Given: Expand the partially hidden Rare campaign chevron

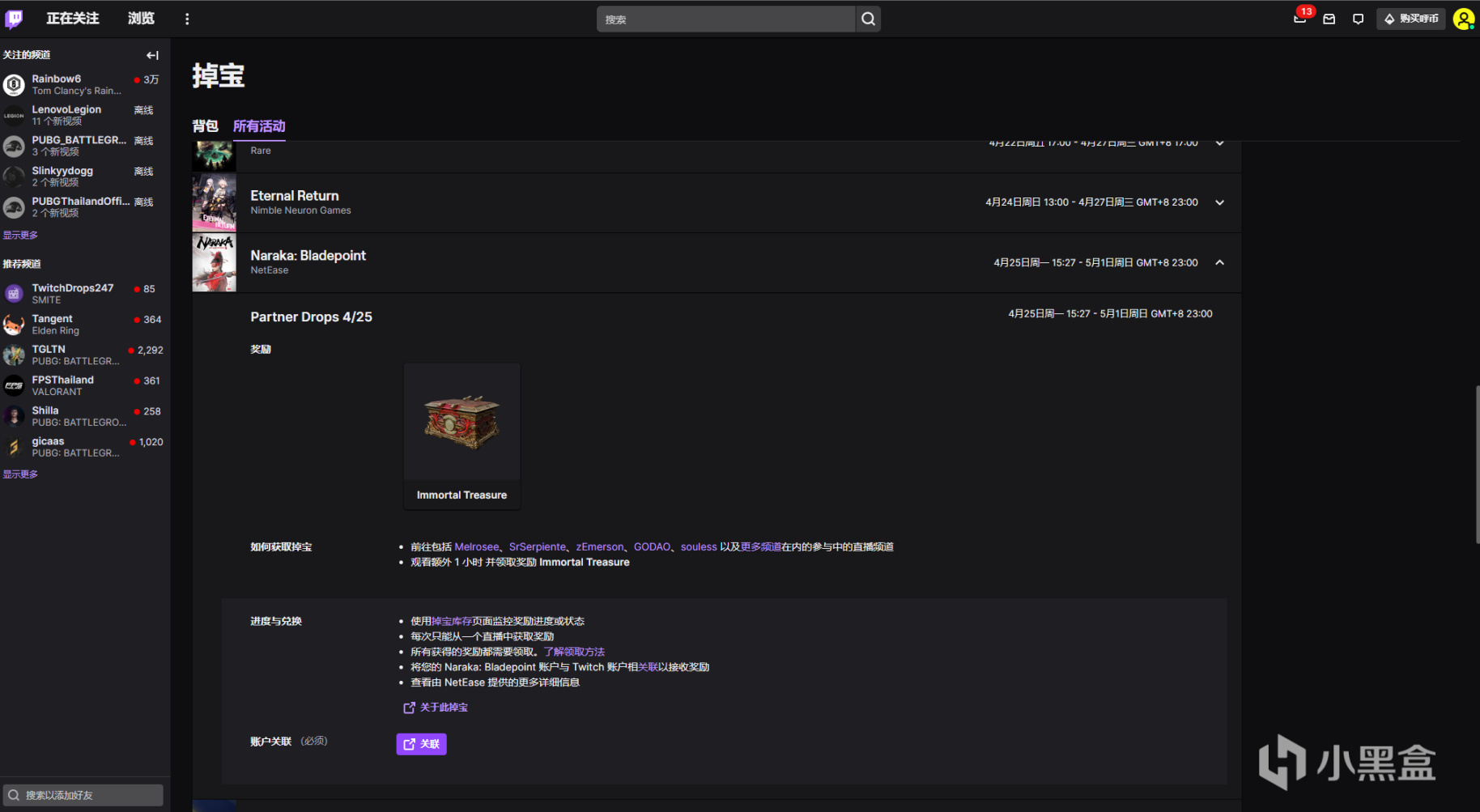Looking at the screenshot, I should [x=1219, y=144].
